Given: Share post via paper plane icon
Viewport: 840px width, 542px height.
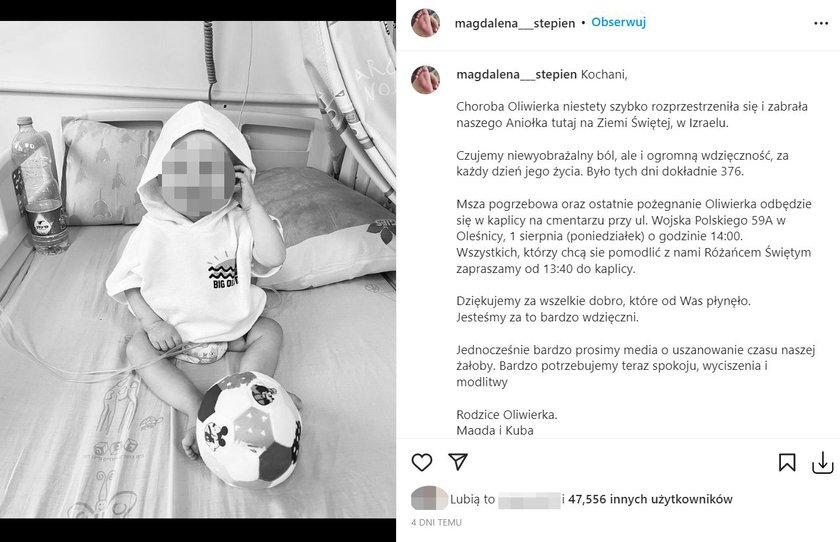Looking at the screenshot, I should pyautogui.click(x=458, y=462).
